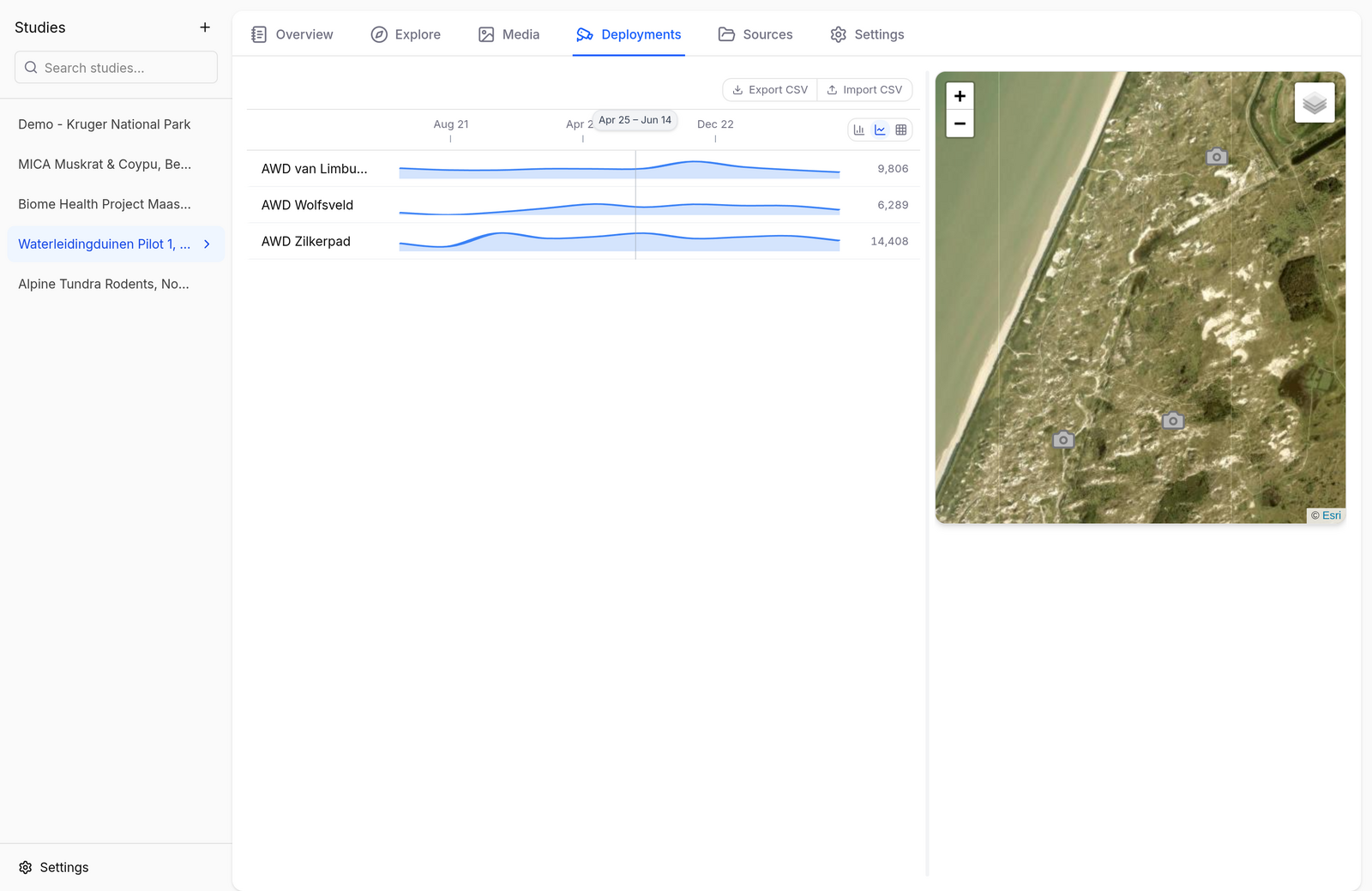Open the Sources tab
Screen dimensions: 1372x891
[x=755, y=34]
